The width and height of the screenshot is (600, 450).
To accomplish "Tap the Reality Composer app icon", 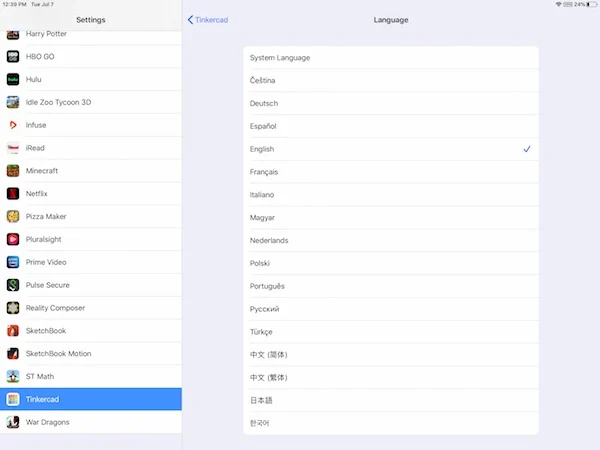I will 13,308.
